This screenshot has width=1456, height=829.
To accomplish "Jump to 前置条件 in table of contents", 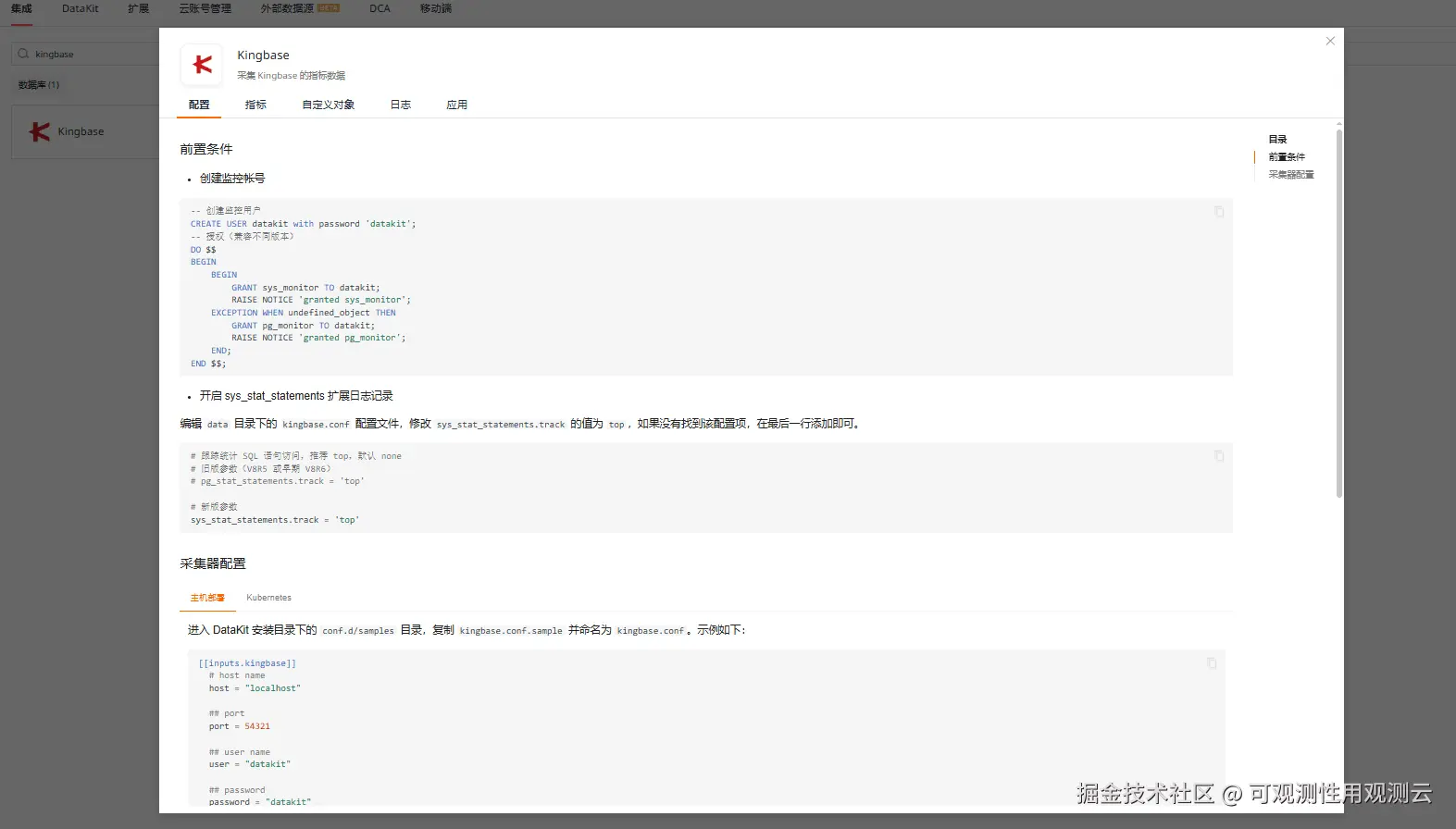I will [1287, 157].
